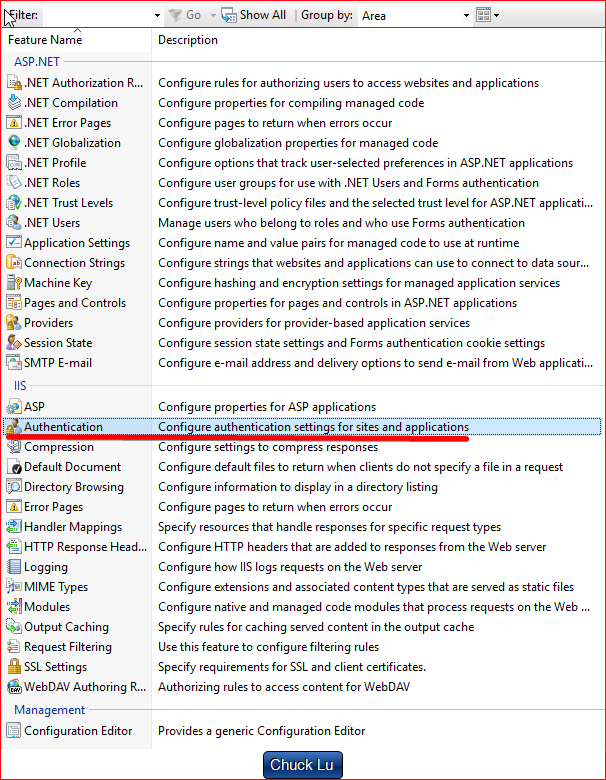Click 'Configure settings to compress responses' description
This screenshot has height=780, width=606.
click(268, 447)
